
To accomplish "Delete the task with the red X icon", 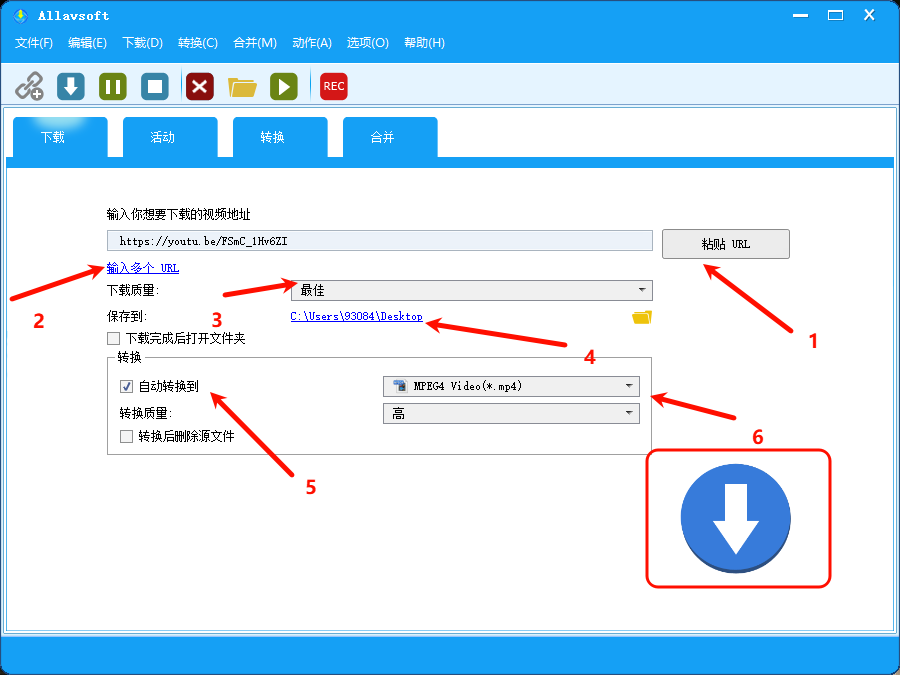I will click(x=200, y=86).
